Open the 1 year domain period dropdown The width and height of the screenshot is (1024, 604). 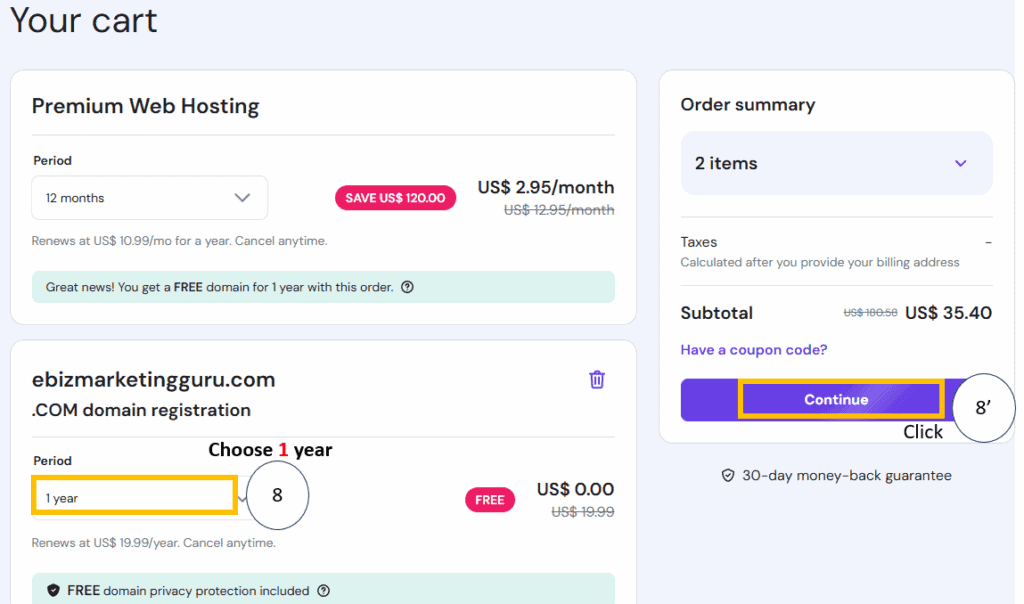[134, 497]
